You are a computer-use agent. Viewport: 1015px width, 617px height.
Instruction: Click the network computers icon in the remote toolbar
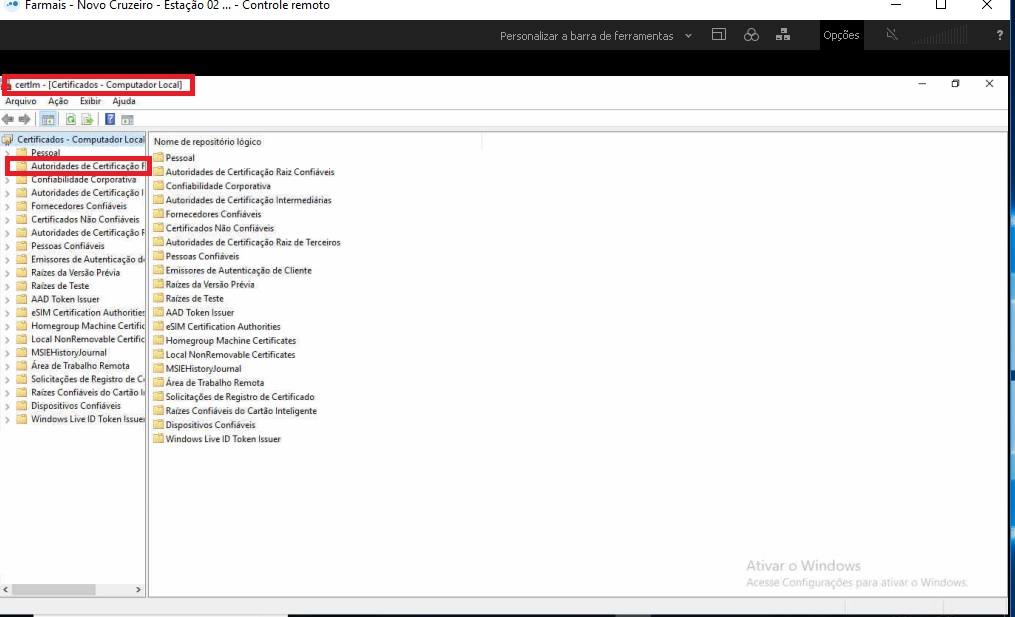[783, 35]
